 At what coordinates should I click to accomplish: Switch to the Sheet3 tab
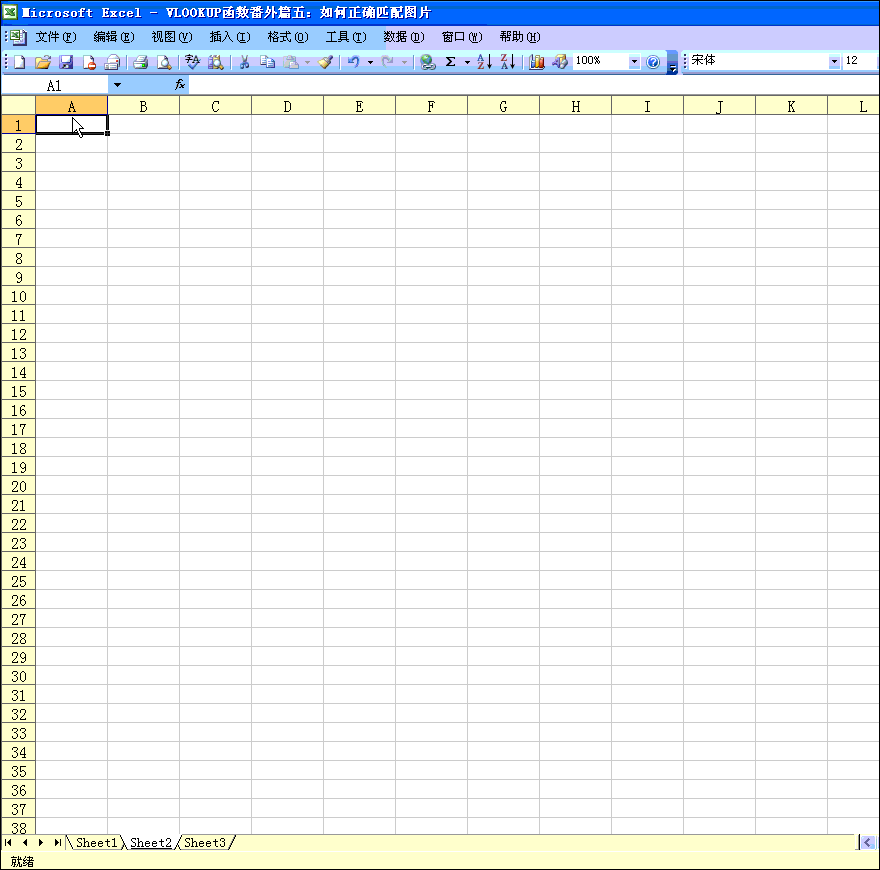205,843
